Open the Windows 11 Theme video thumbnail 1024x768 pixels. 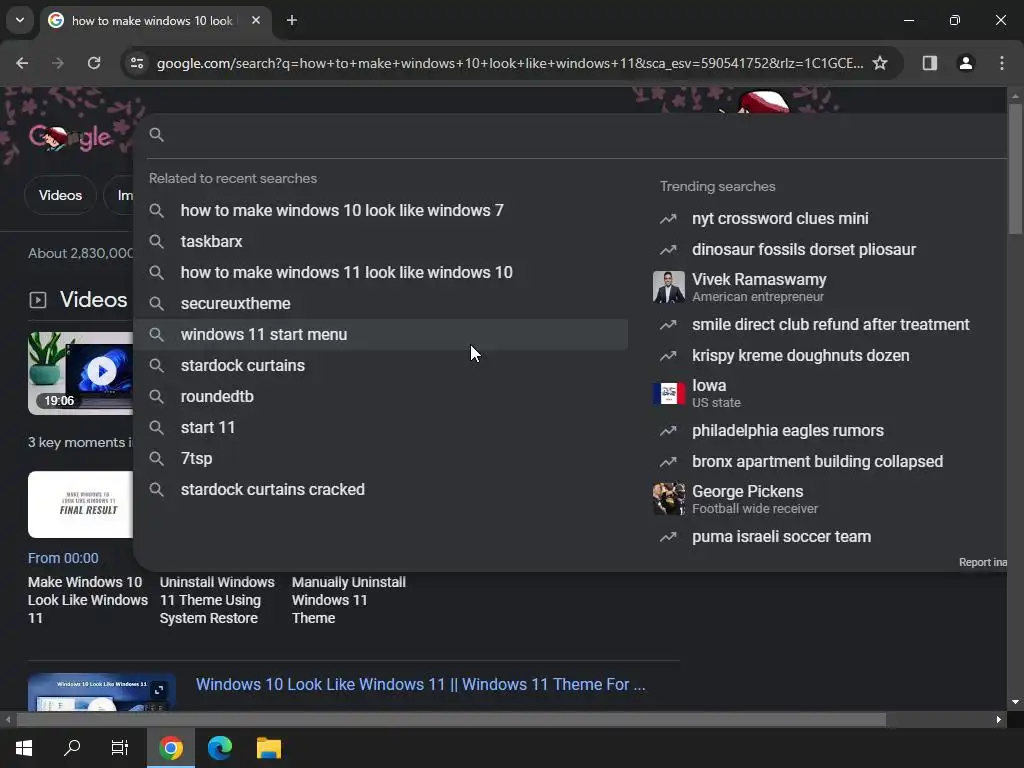click(101, 692)
